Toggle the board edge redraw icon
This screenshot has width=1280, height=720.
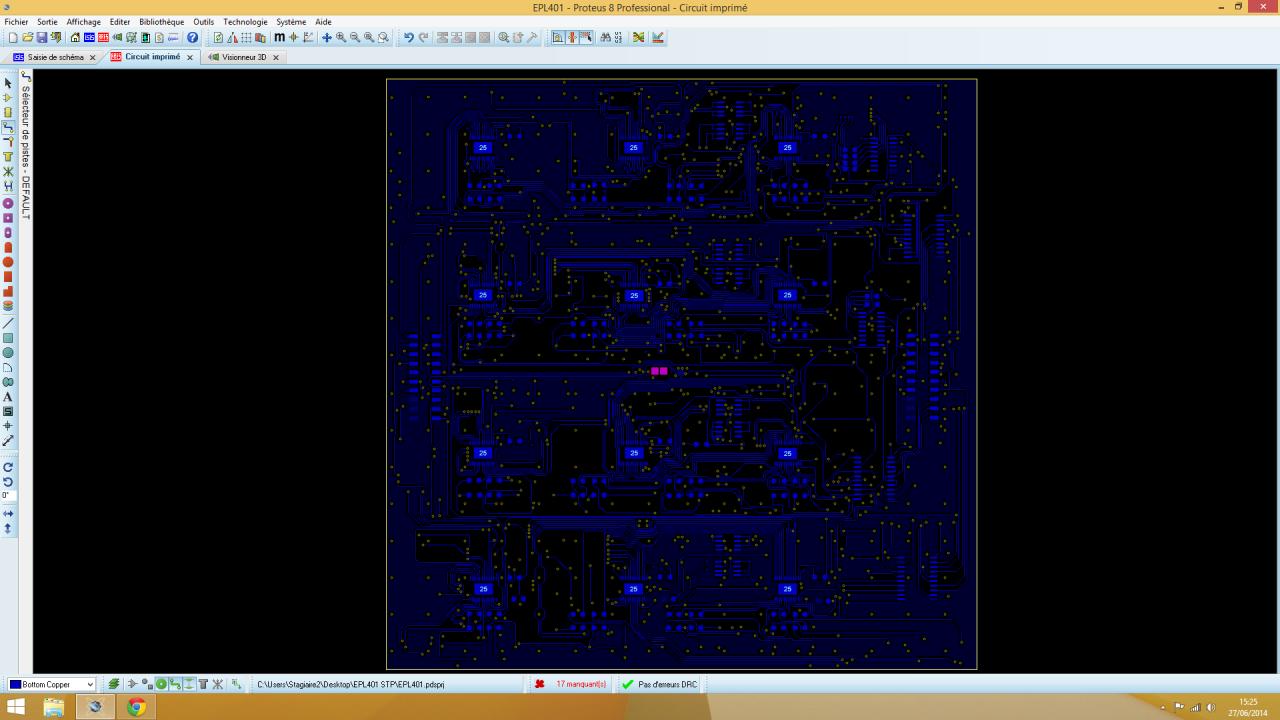click(217, 38)
